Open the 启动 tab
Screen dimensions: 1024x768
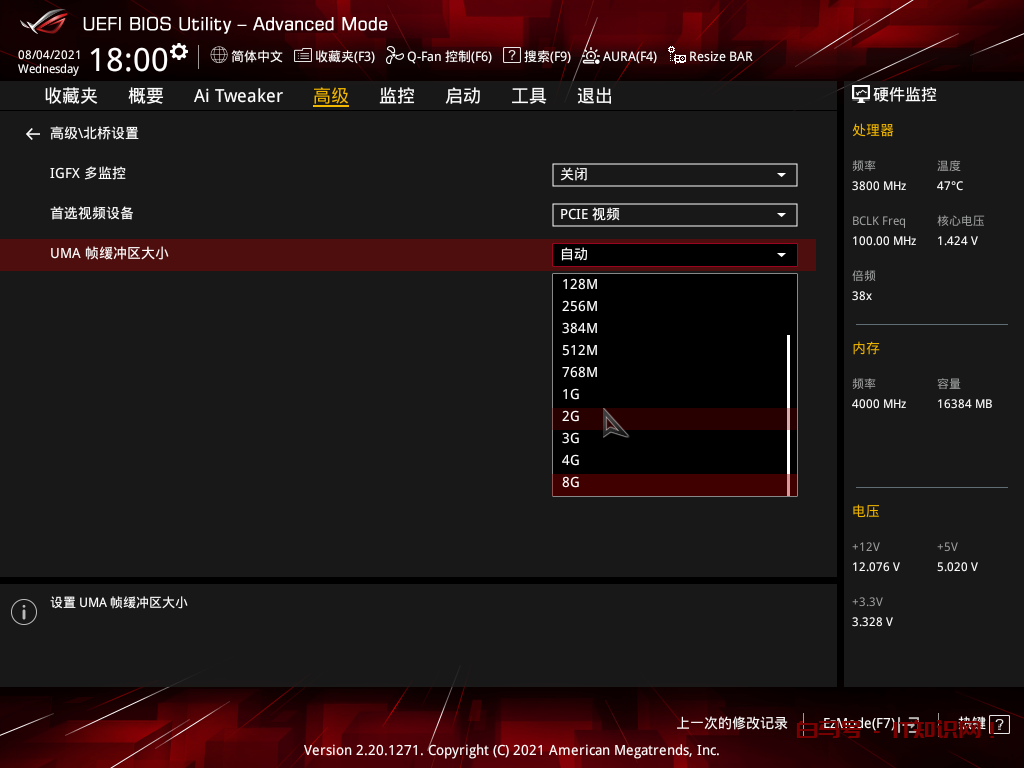click(462, 96)
